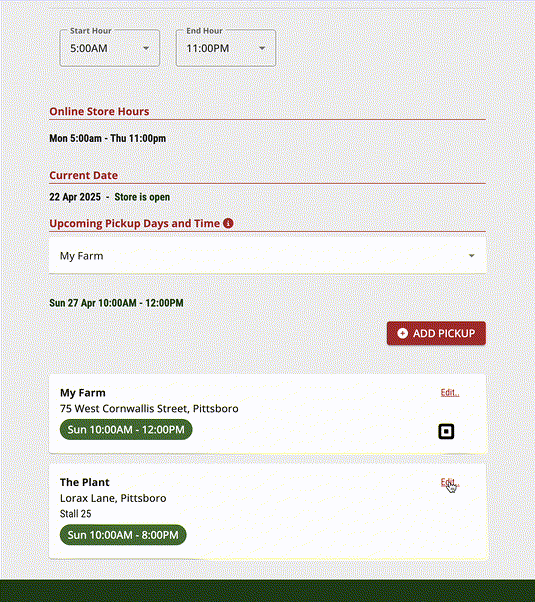
Task: Click the ADD PICKUP button
Action: [x=436, y=333]
